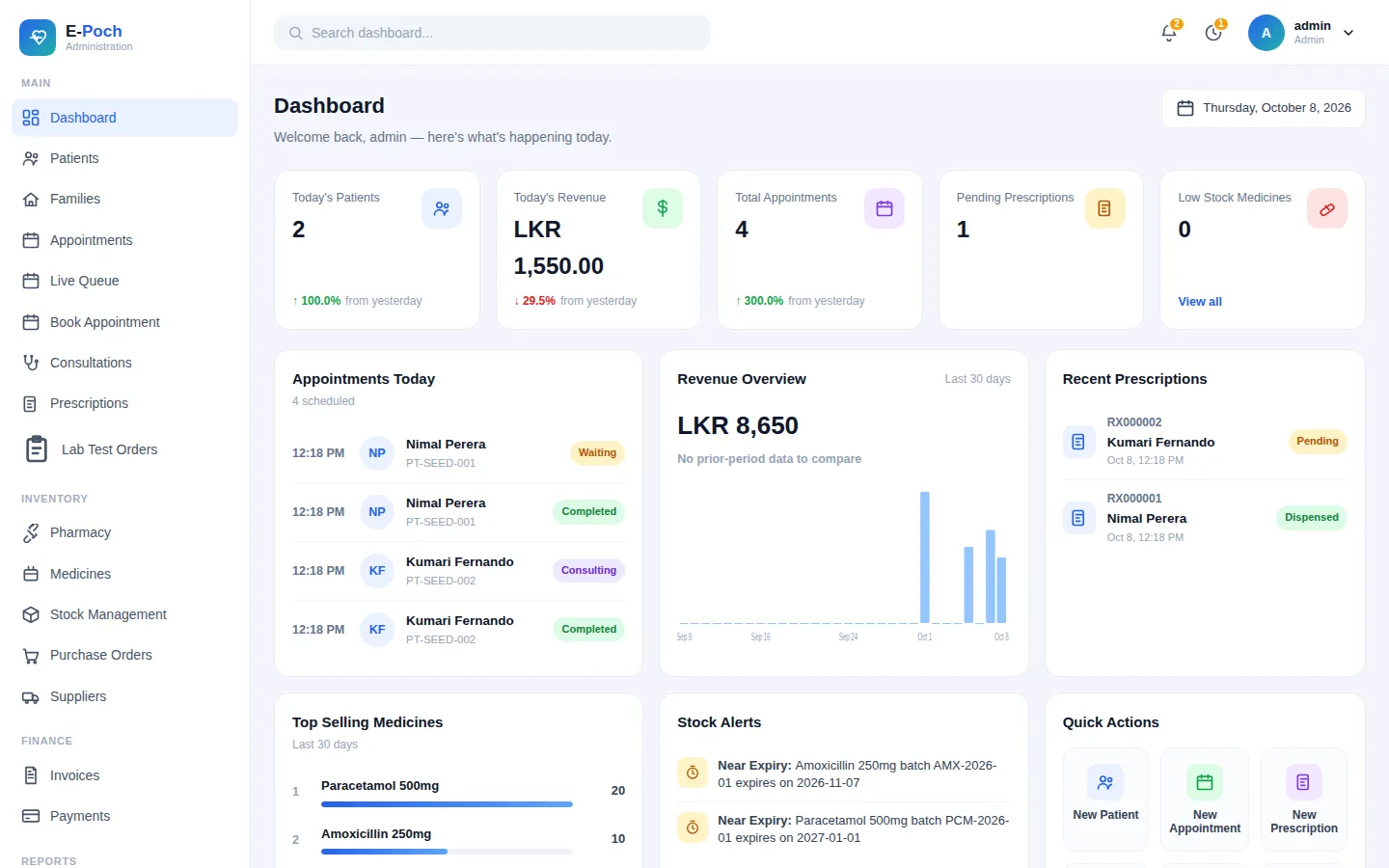Click the New Patient quick action
Viewport: 1389px width, 868px height.
coord(1105,800)
